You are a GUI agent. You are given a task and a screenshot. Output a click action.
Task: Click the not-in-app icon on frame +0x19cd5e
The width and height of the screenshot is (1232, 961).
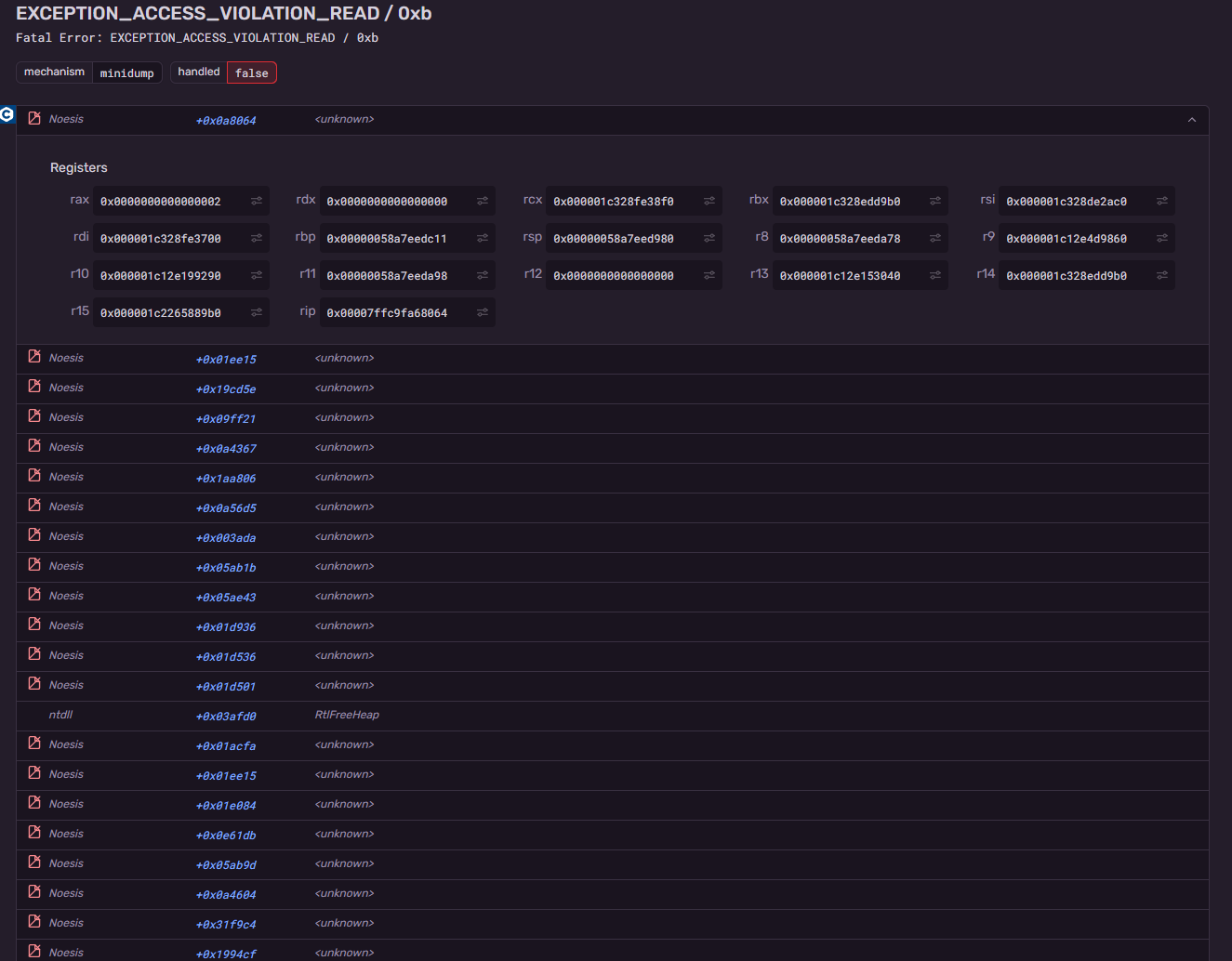pos(34,387)
